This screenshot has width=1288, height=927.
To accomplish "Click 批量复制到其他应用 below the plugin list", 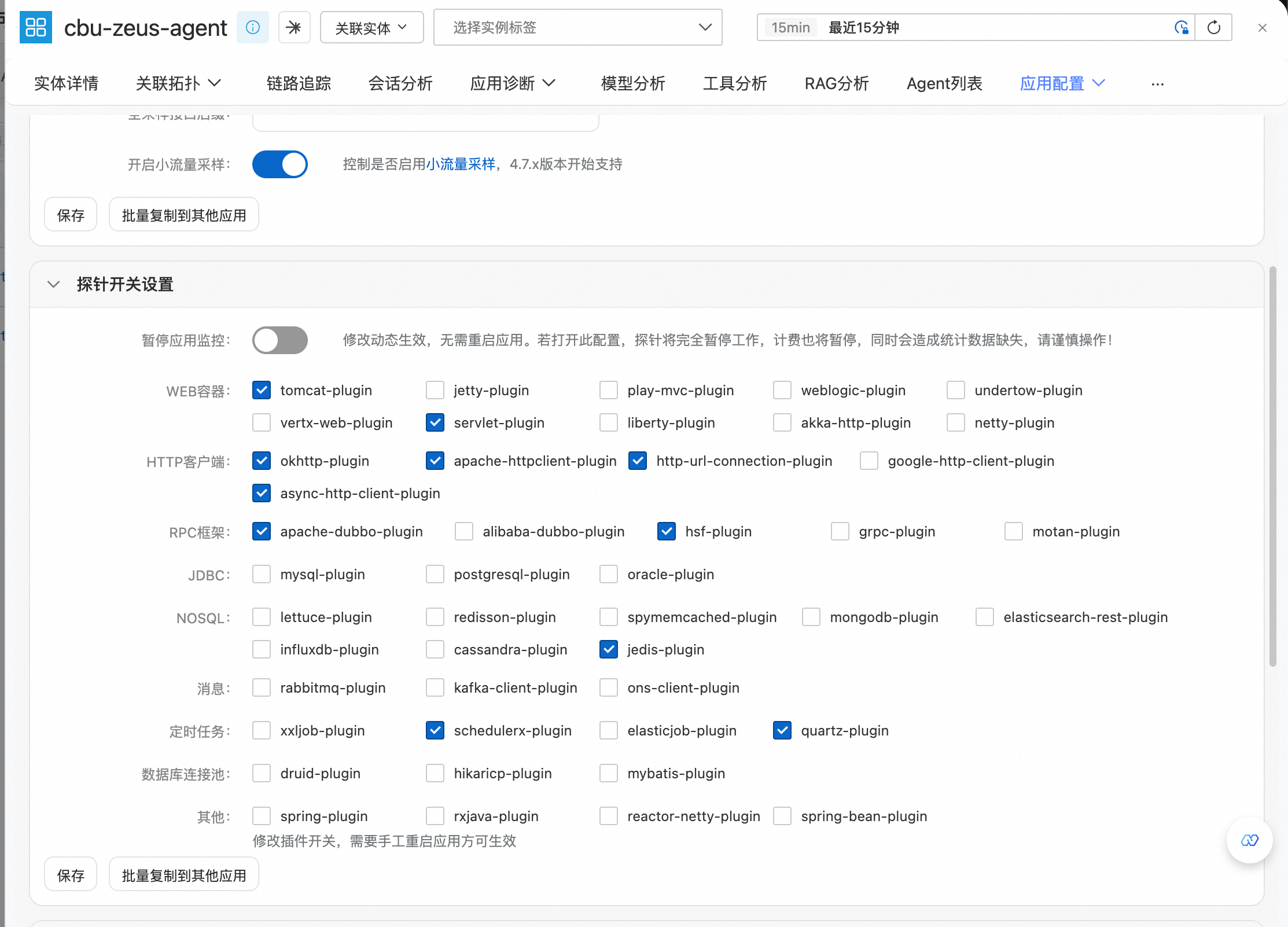I will [x=184, y=875].
